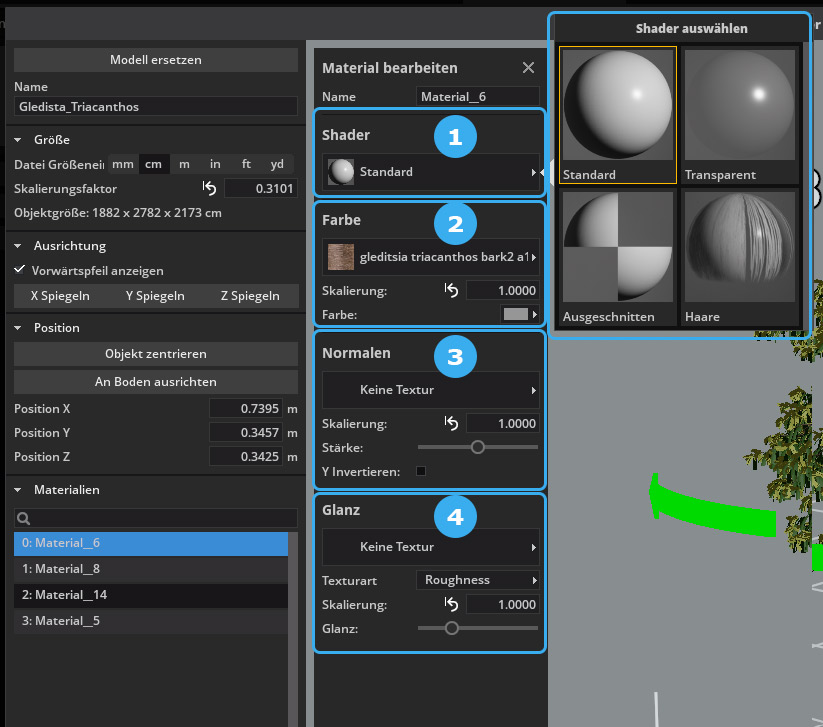Screen dimensions: 823x727
Task: Select the Haare shader preview
Action: [x=740, y=247]
